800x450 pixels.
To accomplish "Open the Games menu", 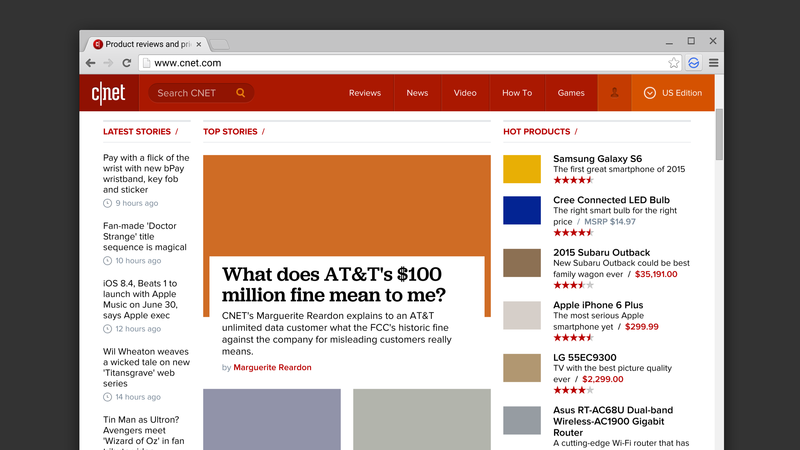I will pos(571,93).
